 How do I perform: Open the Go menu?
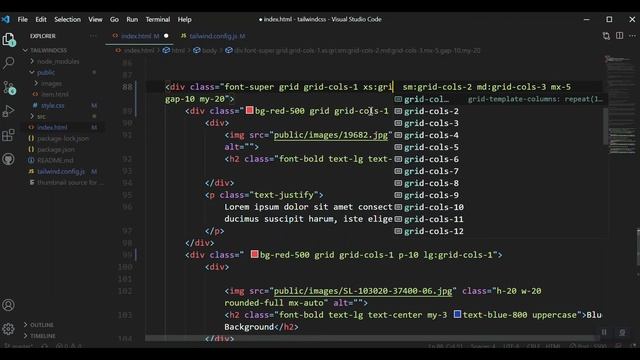[114, 19]
